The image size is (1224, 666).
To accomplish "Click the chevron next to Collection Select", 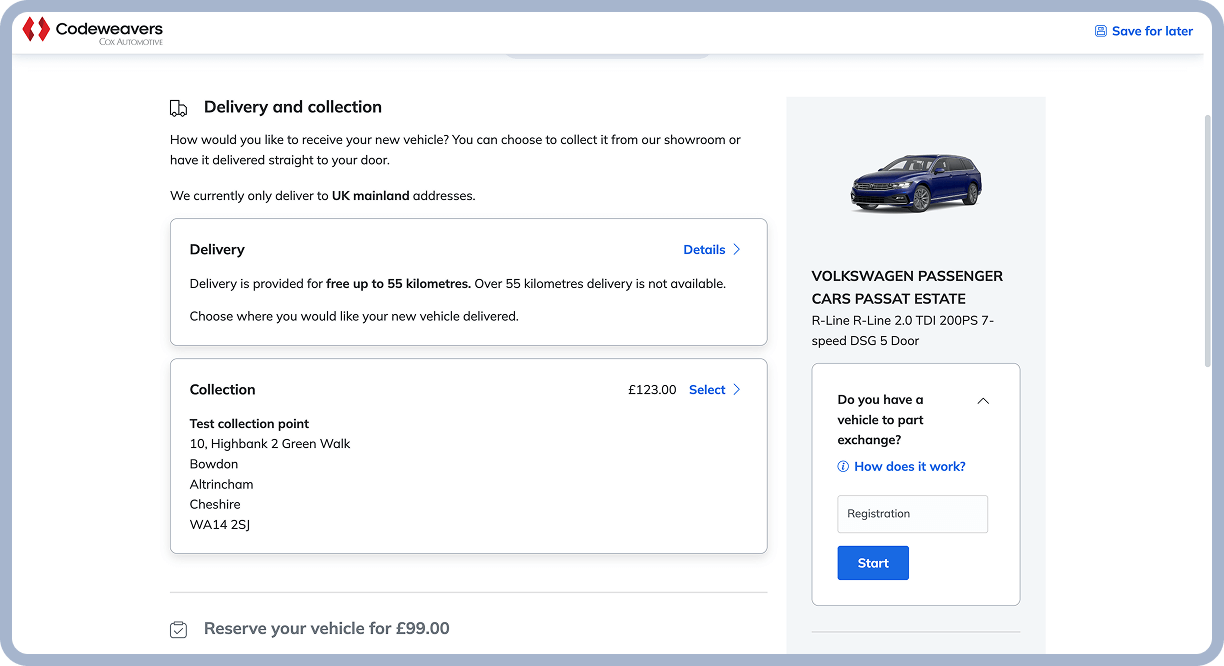I will (x=737, y=390).
